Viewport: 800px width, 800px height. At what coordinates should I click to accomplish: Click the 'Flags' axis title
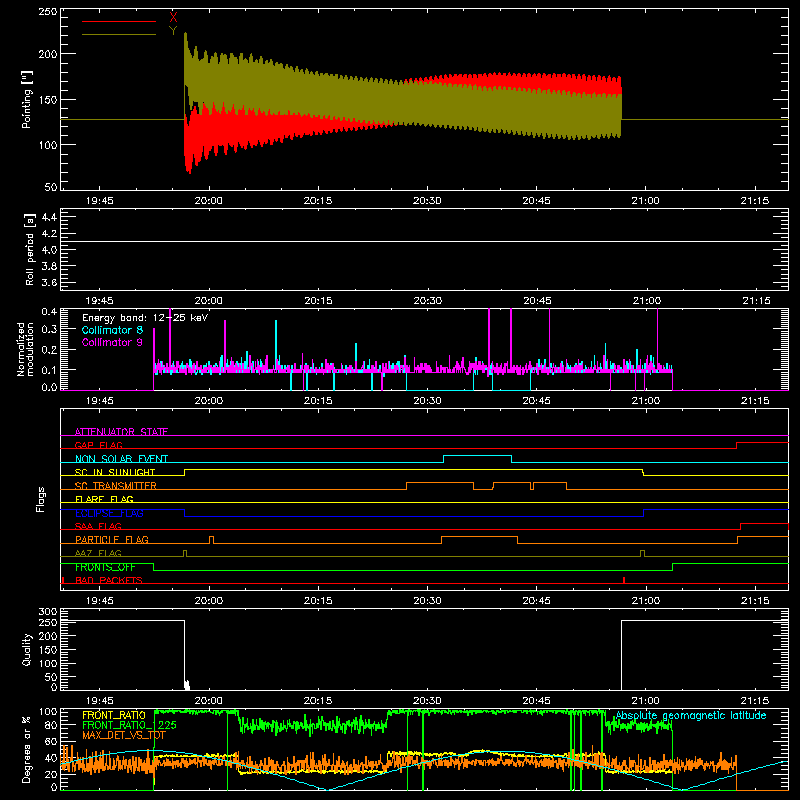coord(40,499)
